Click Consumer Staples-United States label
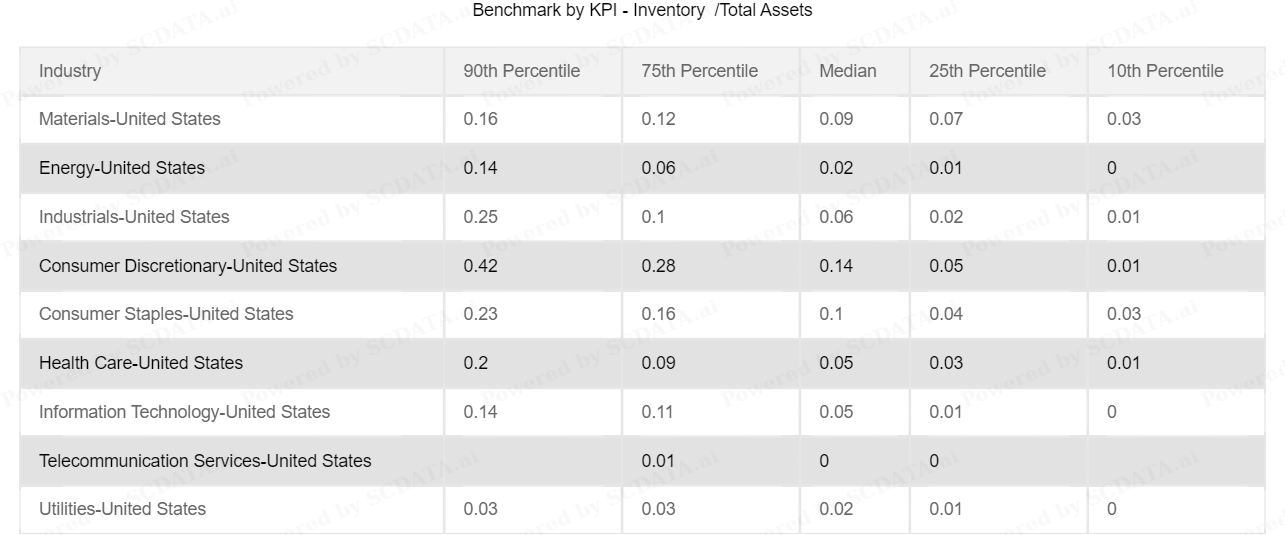1285x535 pixels. pyautogui.click(x=166, y=314)
